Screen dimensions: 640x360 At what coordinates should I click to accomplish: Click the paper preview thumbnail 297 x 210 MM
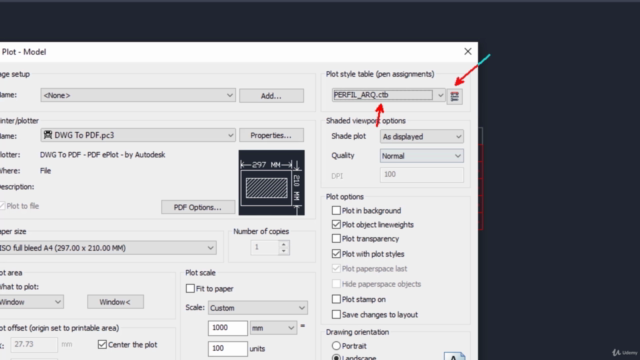271,182
